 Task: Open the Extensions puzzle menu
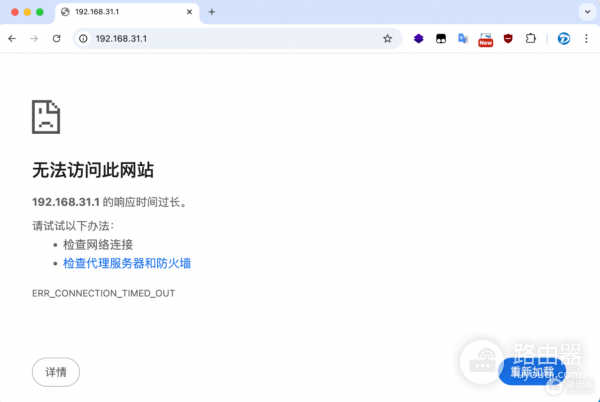click(x=530, y=38)
